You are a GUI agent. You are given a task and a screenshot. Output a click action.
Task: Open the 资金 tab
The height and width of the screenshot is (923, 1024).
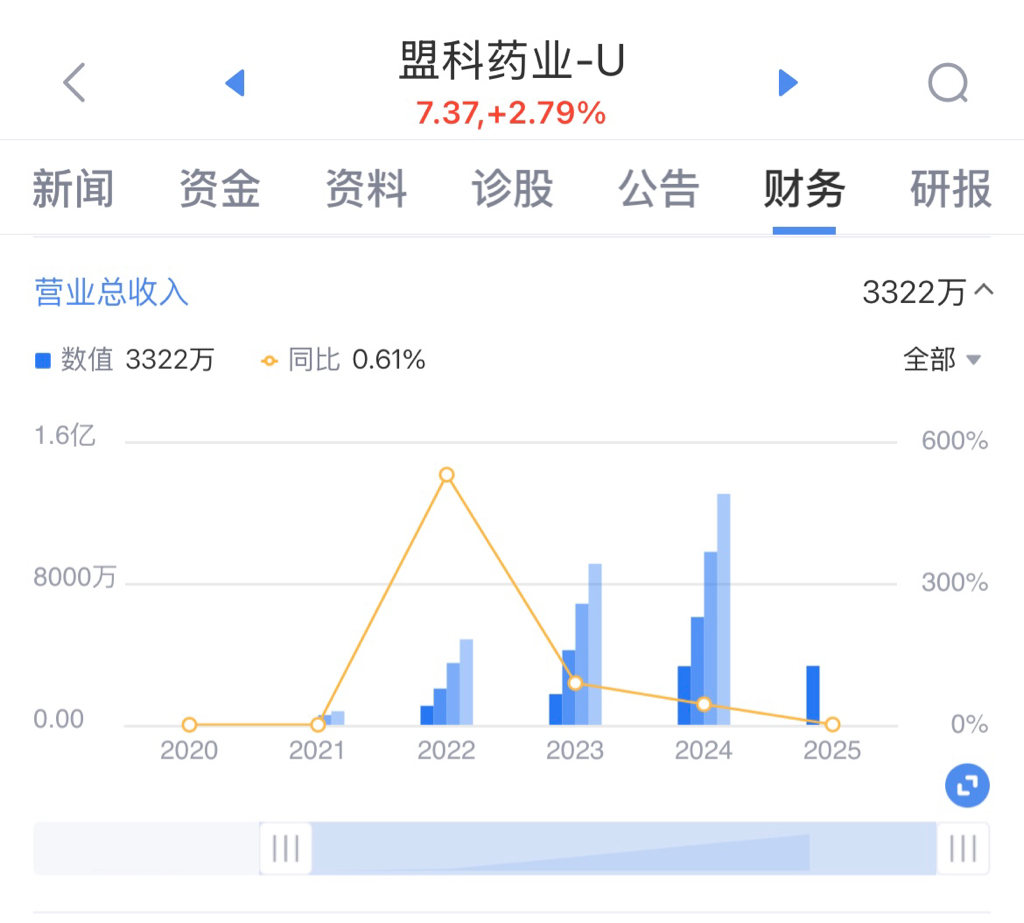coord(219,188)
